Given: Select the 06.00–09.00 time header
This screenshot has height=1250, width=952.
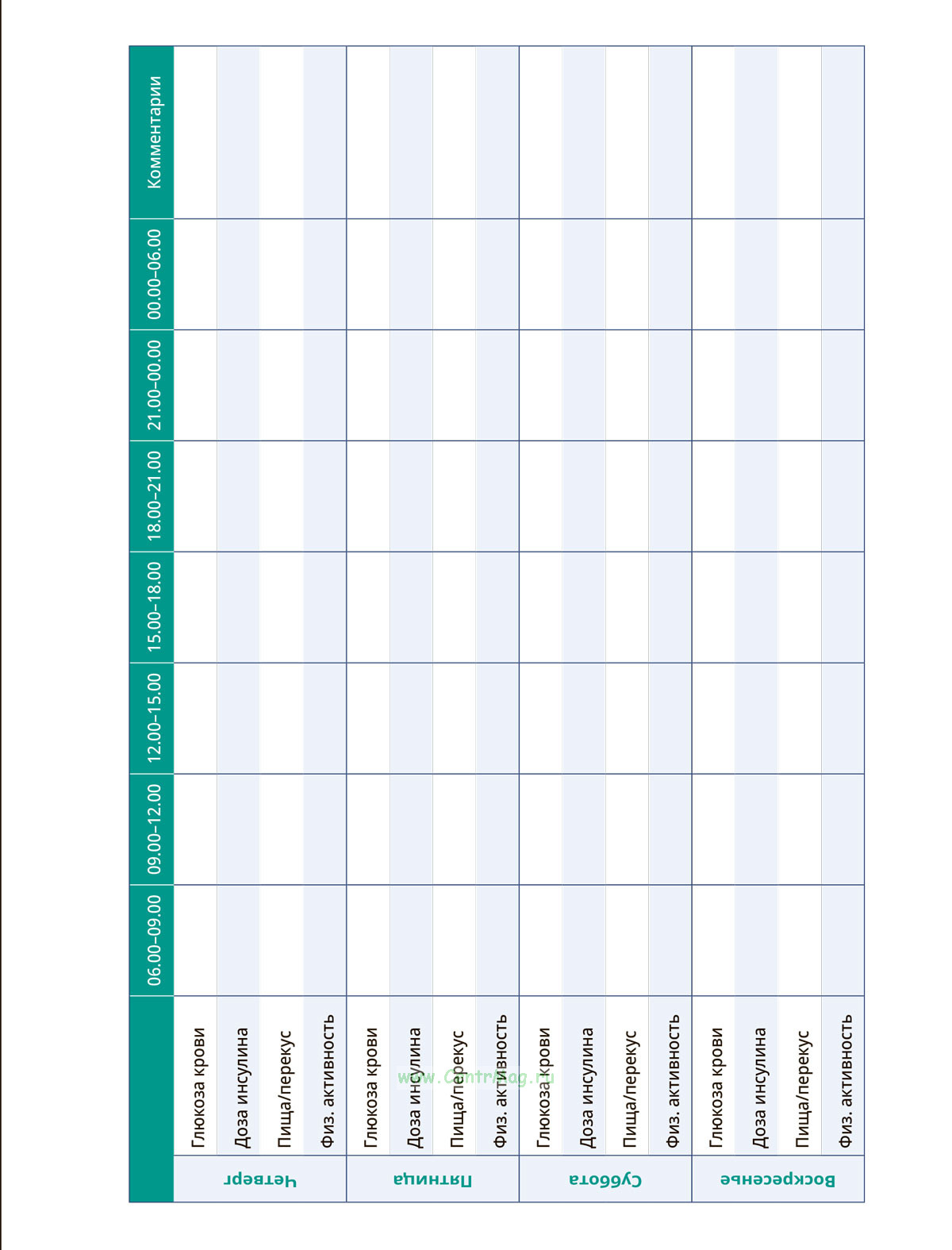Looking at the screenshot, I should coord(153,940).
